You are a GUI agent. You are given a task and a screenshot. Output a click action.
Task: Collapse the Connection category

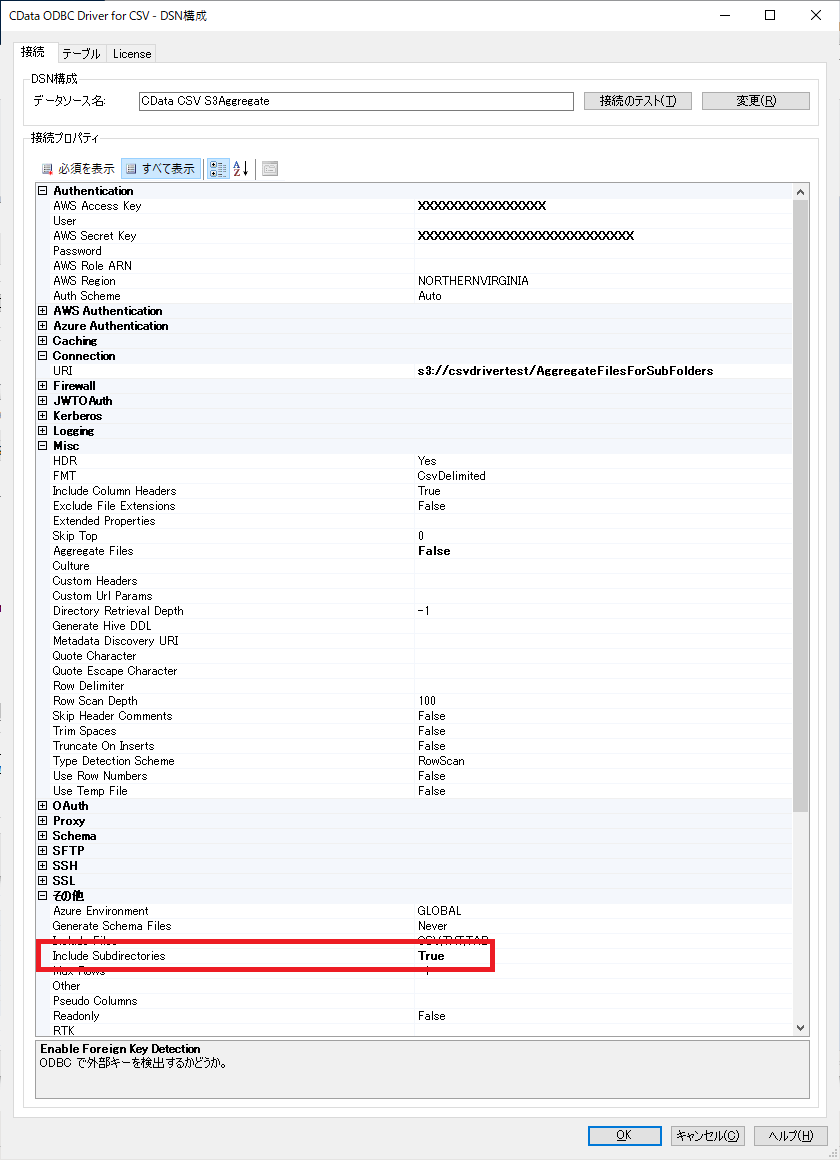(43, 356)
